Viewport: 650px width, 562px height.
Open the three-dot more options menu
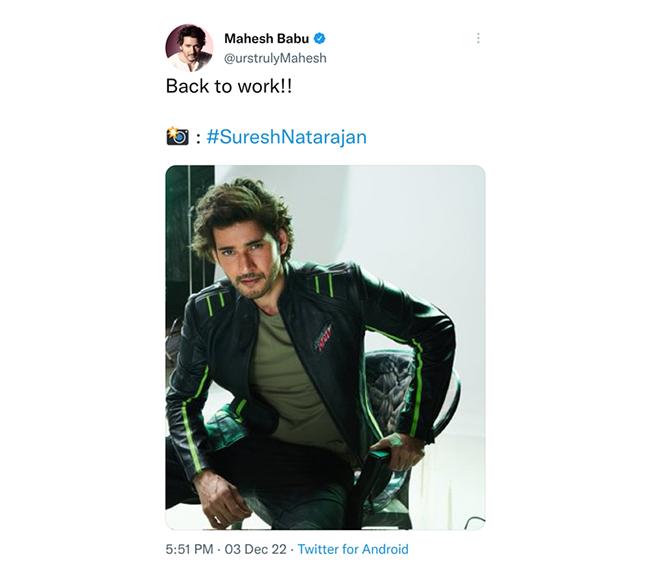[x=478, y=38]
